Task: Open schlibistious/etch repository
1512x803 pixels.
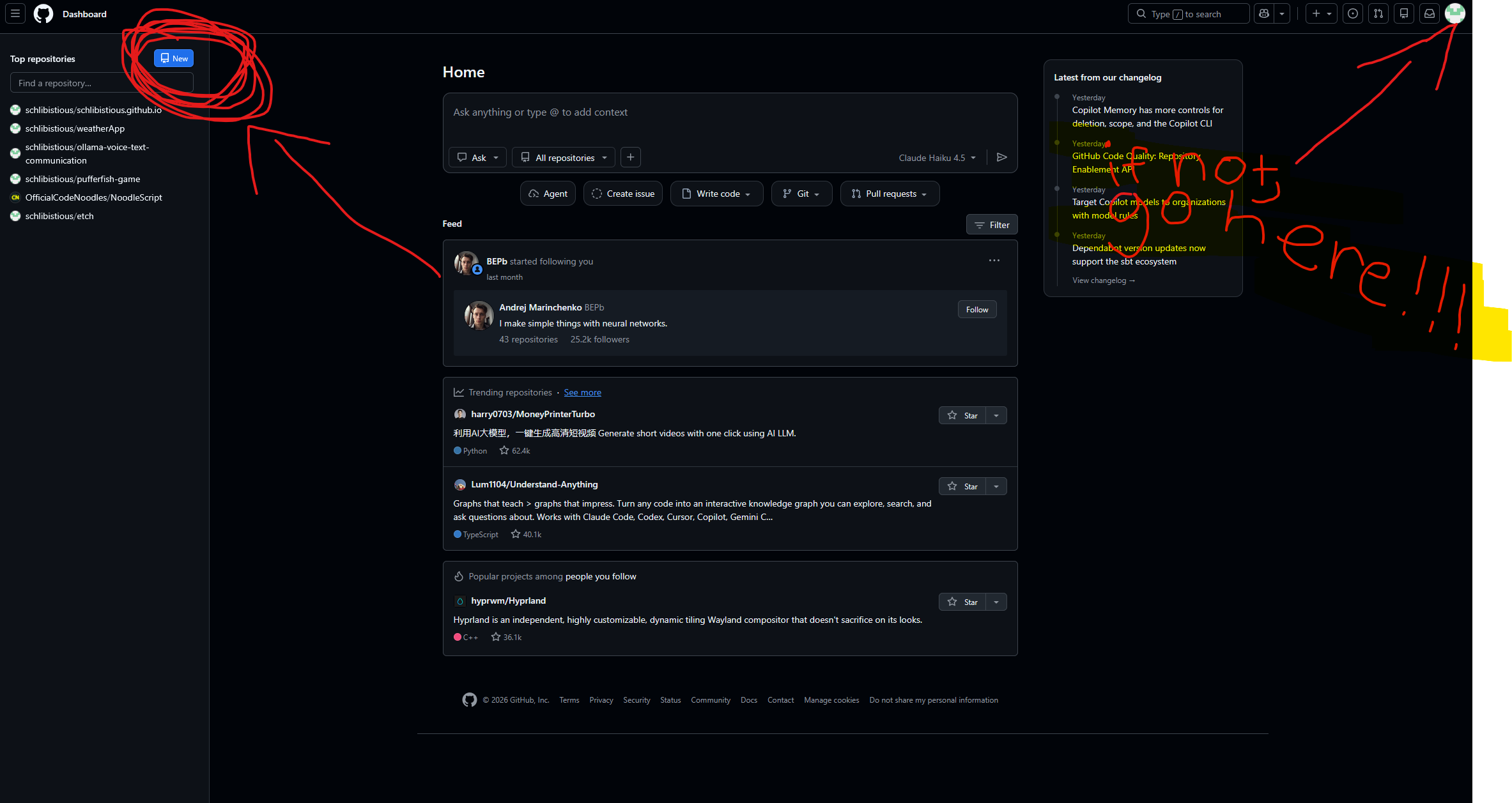Action: pyautogui.click(x=59, y=216)
